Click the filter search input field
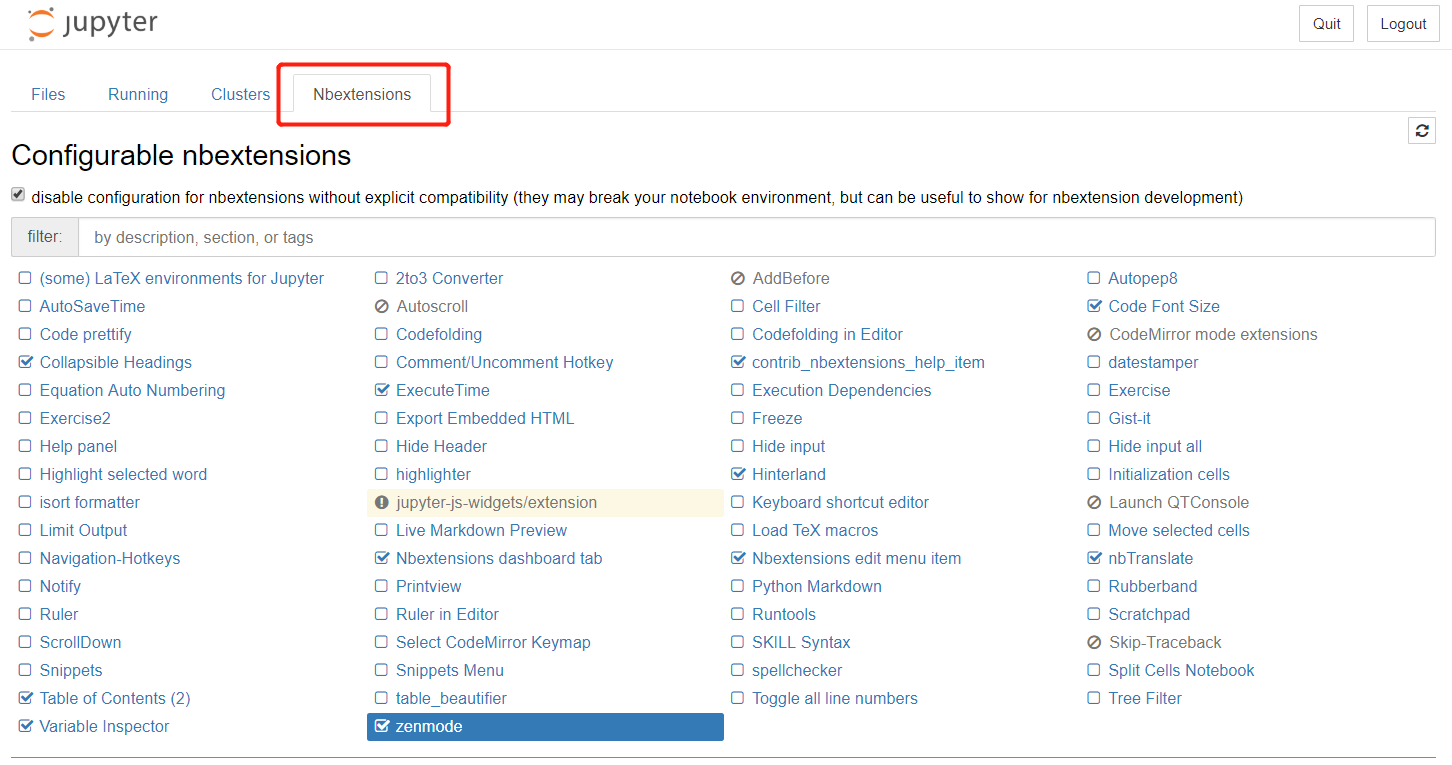Image resolution: width=1452 pixels, height=765 pixels. pyautogui.click(x=757, y=238)
